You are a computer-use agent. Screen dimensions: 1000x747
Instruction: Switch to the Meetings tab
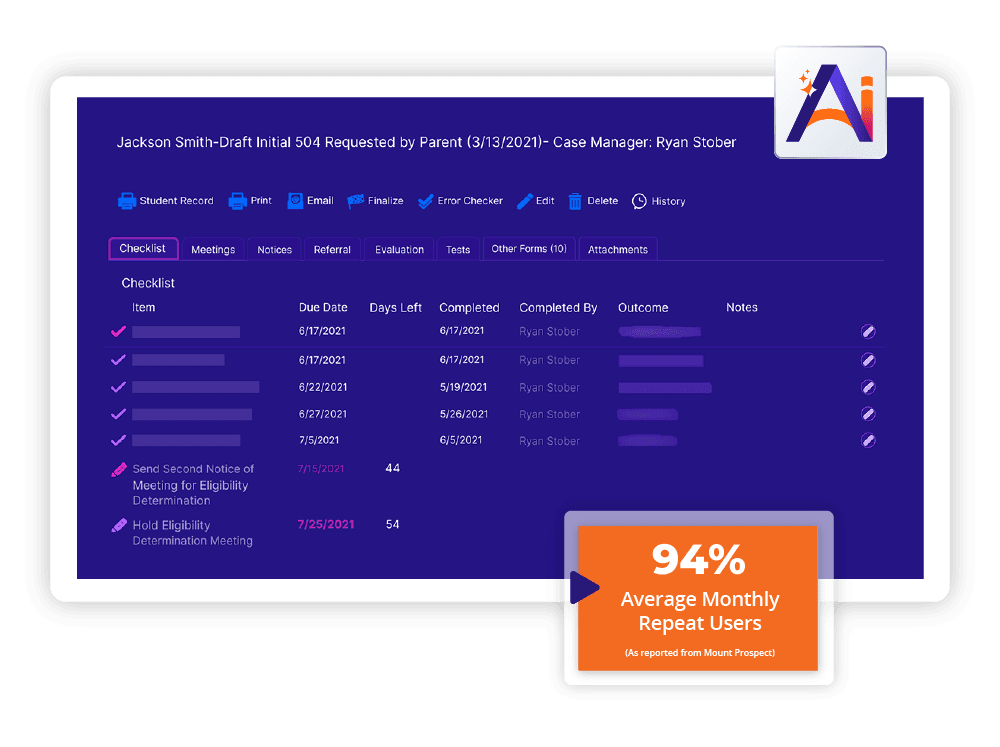coord(213,248)
